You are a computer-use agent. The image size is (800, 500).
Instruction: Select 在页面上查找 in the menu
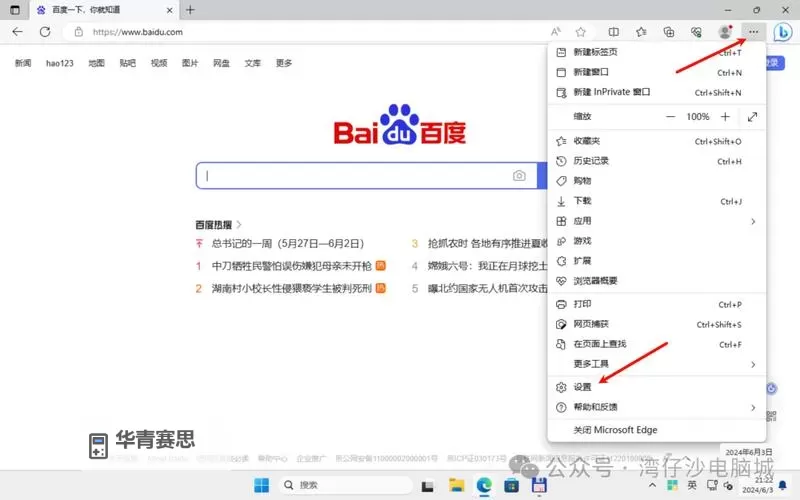[656, 344]
